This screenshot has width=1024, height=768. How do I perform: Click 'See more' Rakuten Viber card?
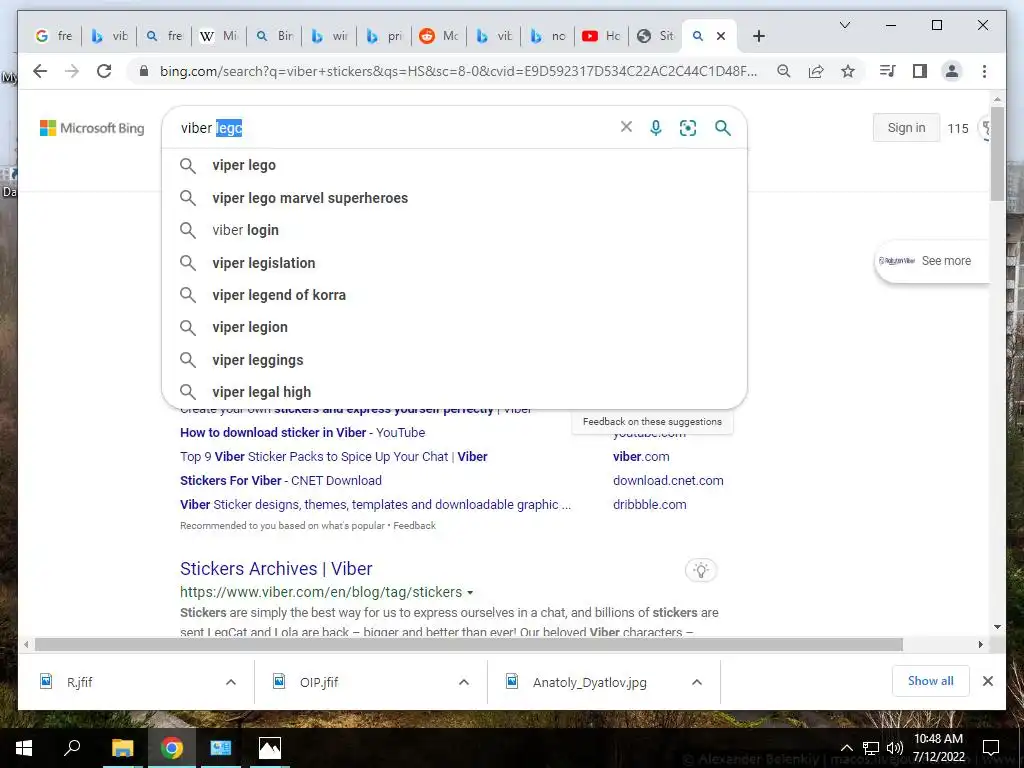click(933, 261)
